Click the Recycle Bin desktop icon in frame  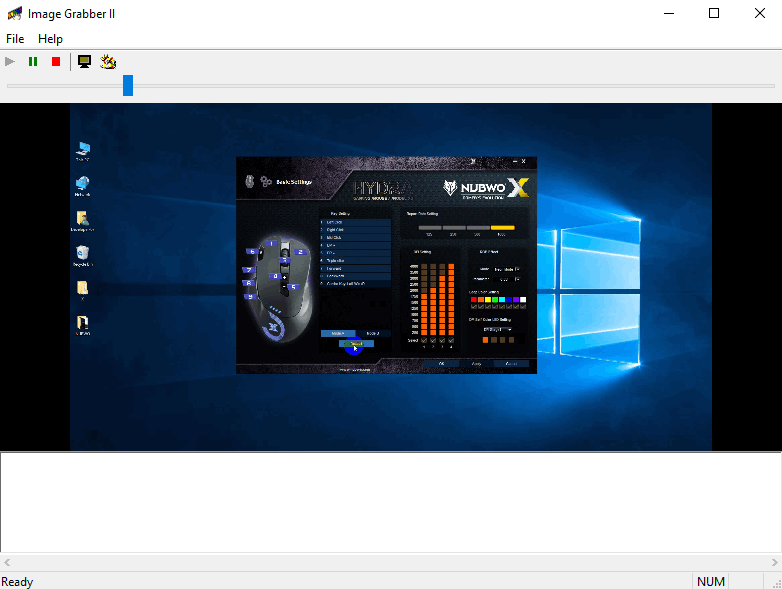coord(82,256)
